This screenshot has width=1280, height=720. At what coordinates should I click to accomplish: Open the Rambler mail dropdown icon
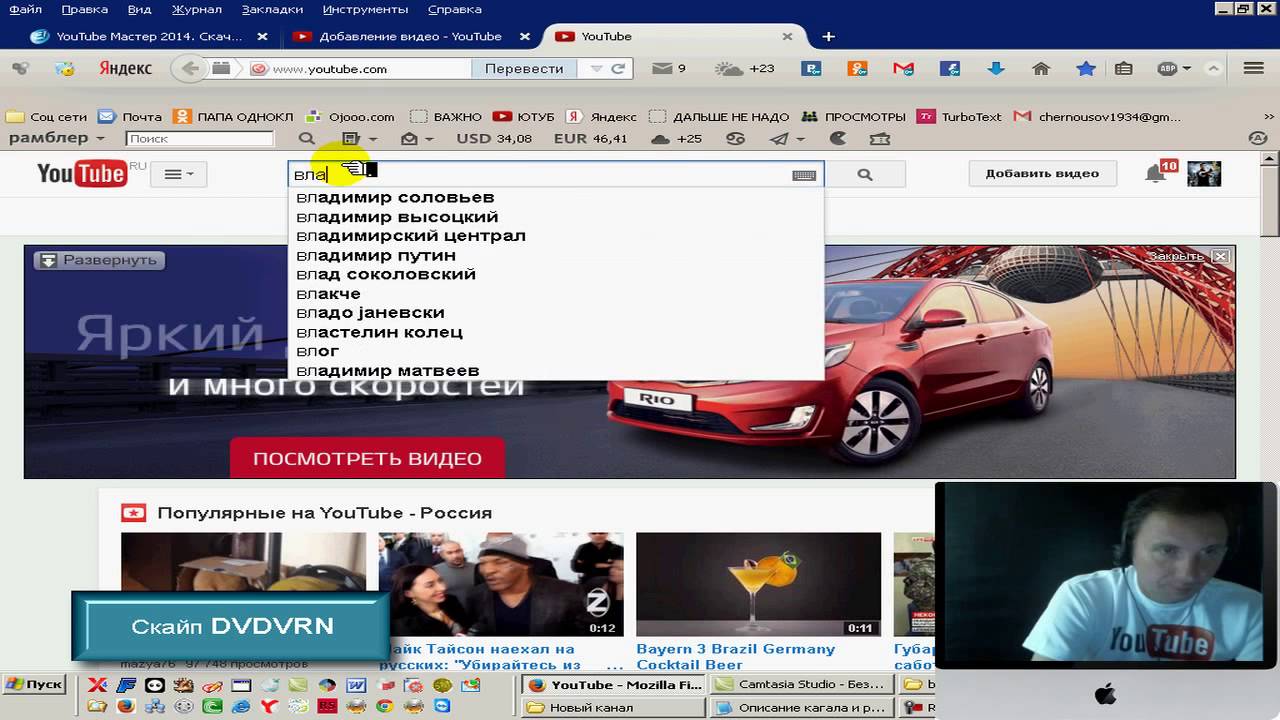point(416,139)
